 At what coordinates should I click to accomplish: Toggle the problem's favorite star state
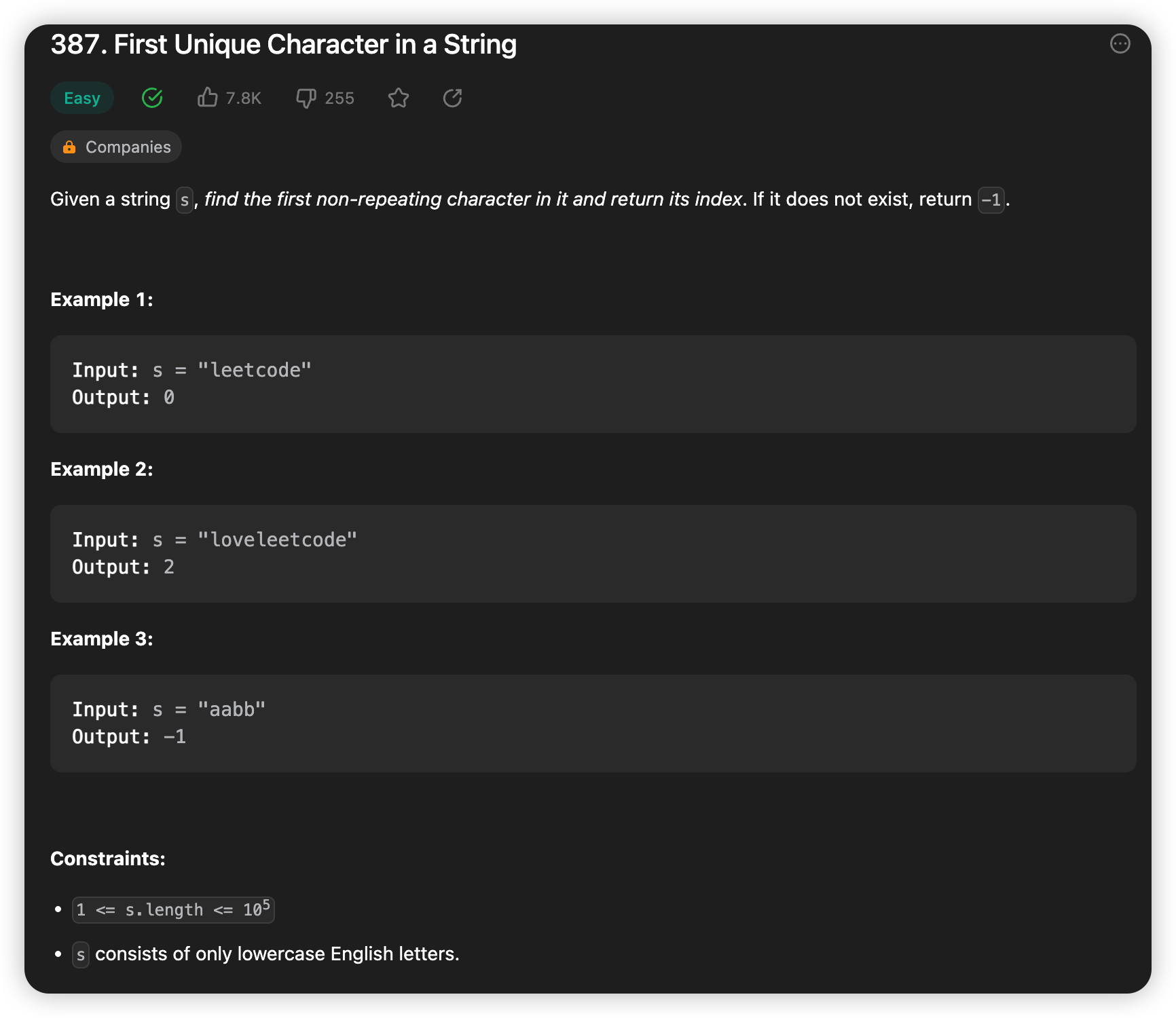click(399, 98)
